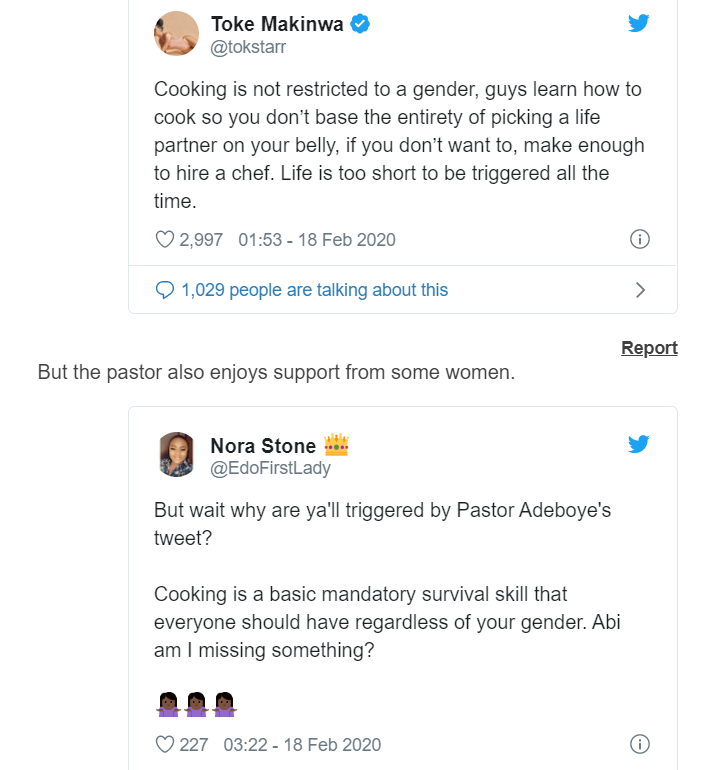Click the speech bubble conversation icon

click(x=165, y=290)
